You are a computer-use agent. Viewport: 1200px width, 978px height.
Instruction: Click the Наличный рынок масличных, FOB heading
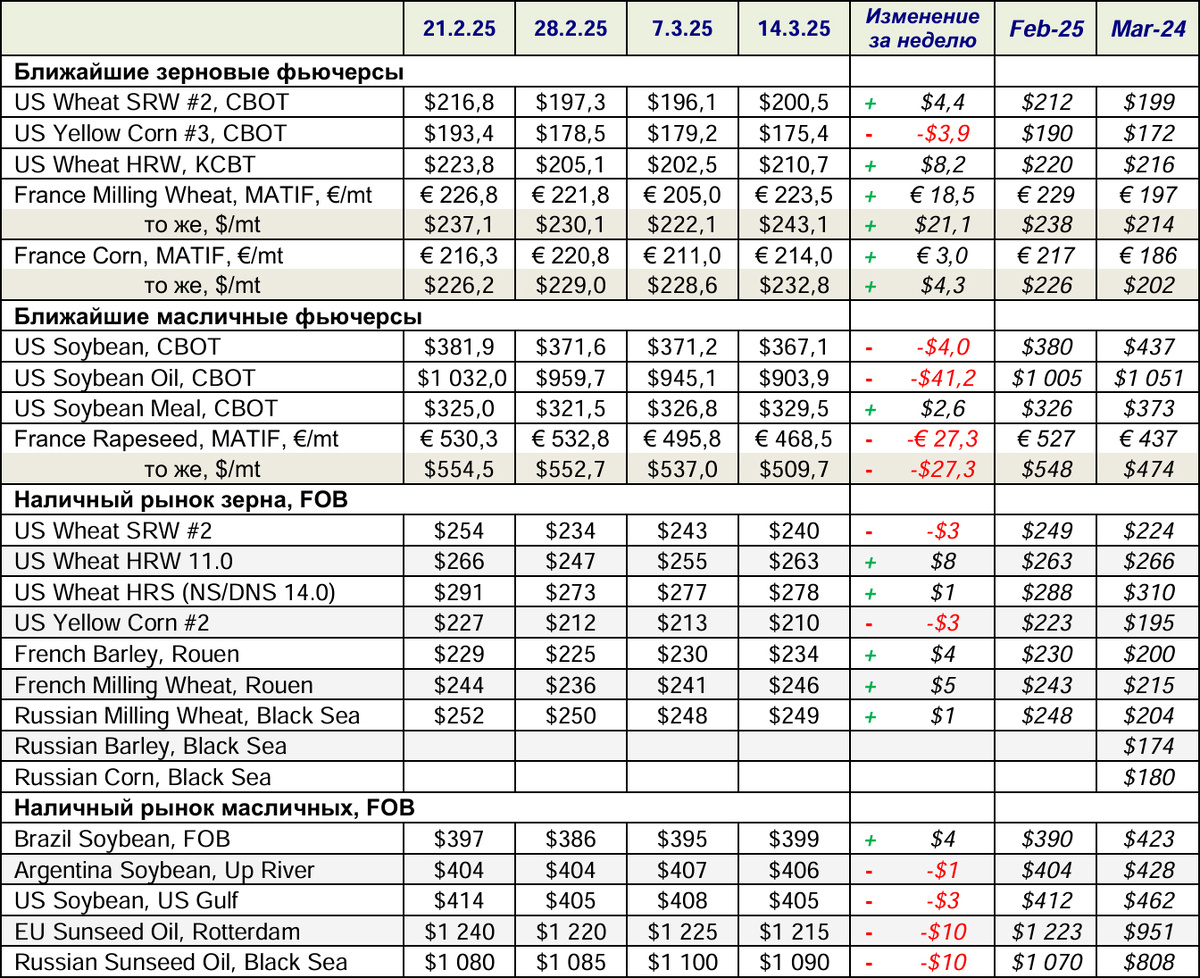coord(214,808)
